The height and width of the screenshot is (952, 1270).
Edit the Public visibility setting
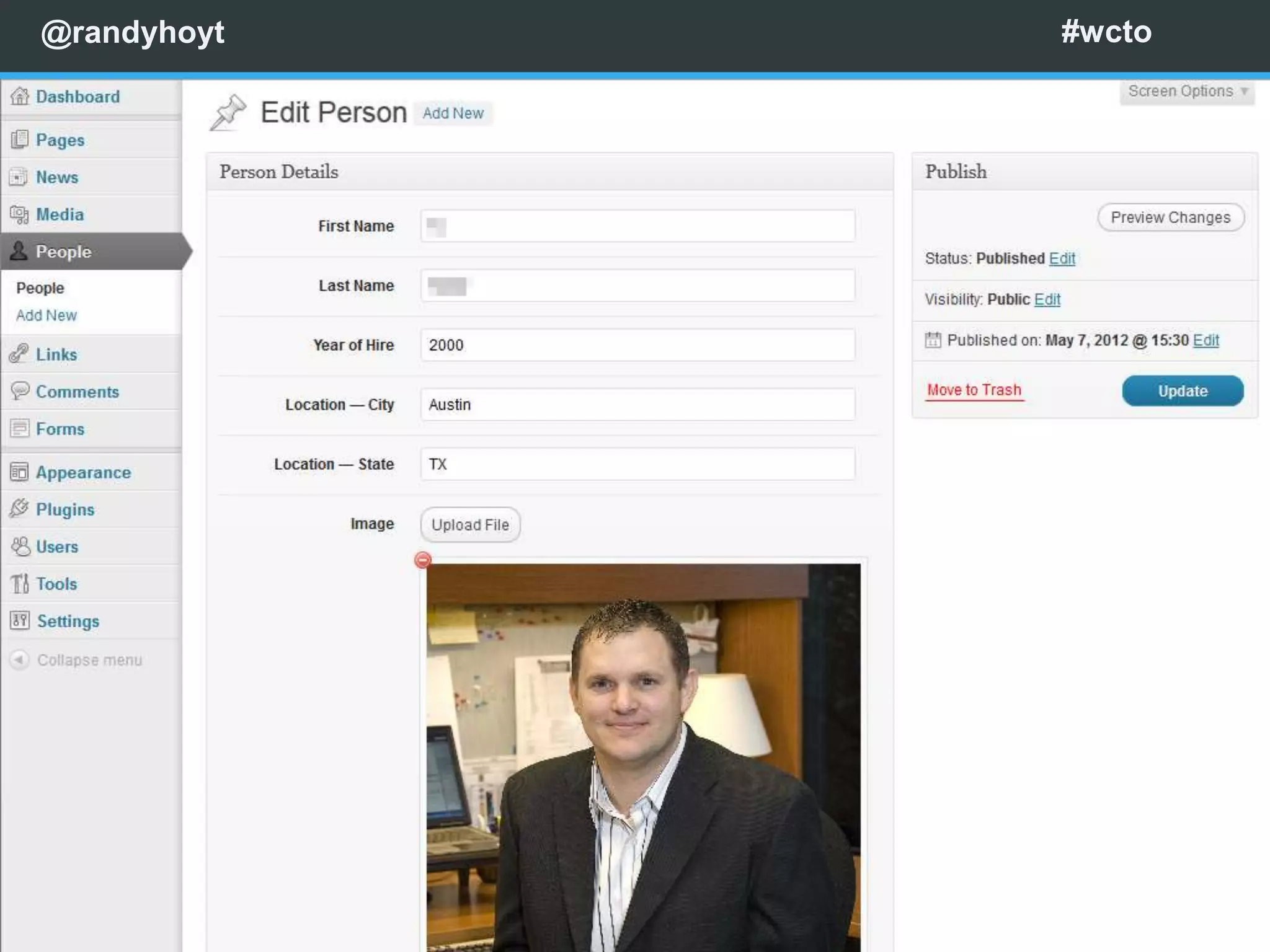click(x=1047, y=299)
